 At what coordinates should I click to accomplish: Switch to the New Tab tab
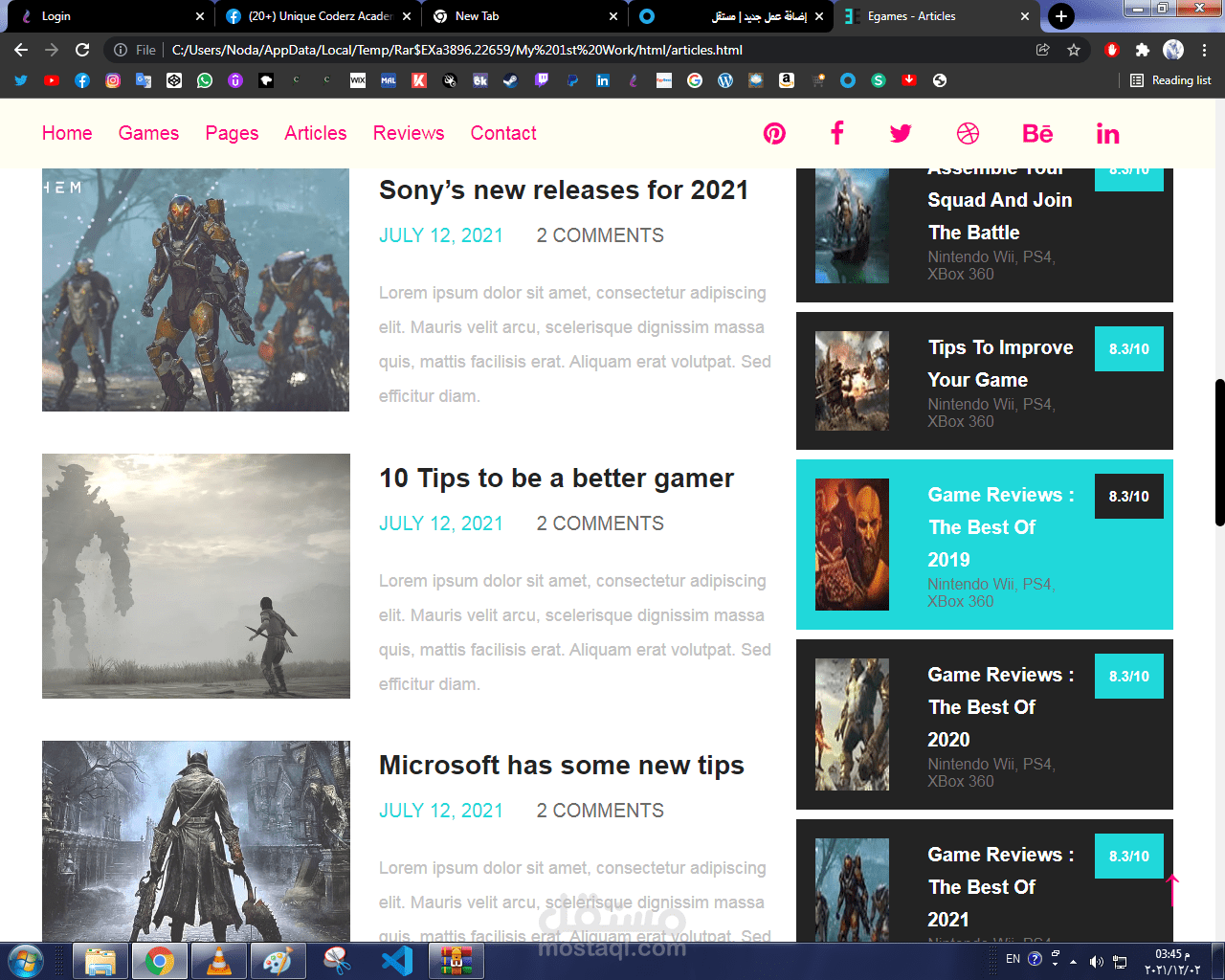coord(524,16)
